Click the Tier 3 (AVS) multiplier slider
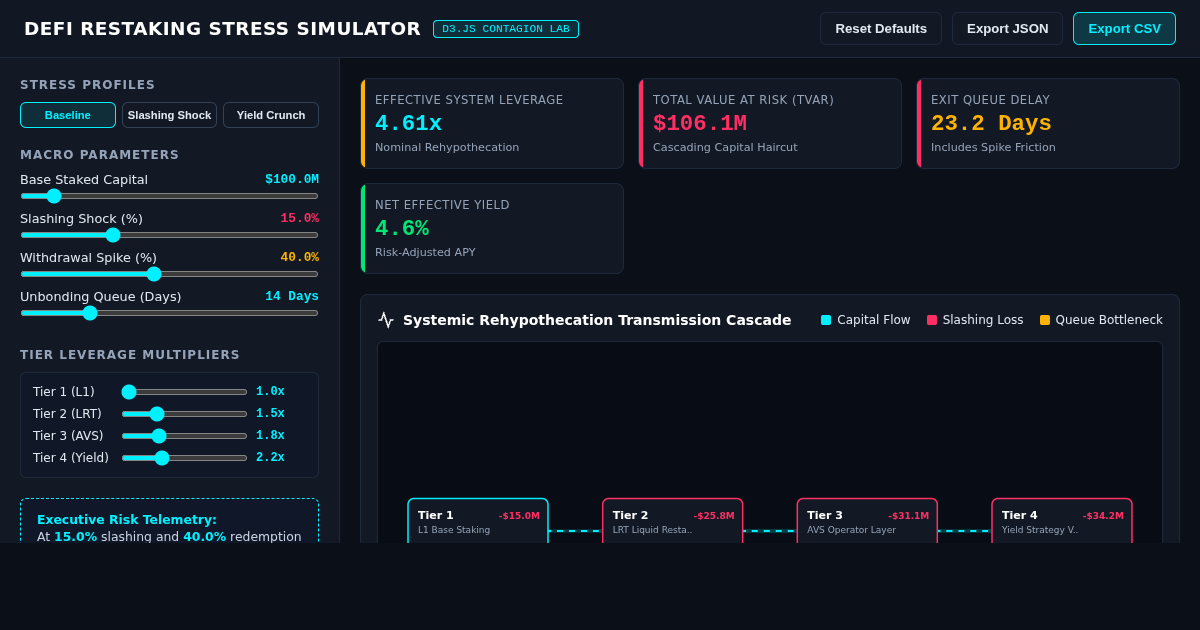This screenshot has width=1200, height=630. tap(184, 436)
